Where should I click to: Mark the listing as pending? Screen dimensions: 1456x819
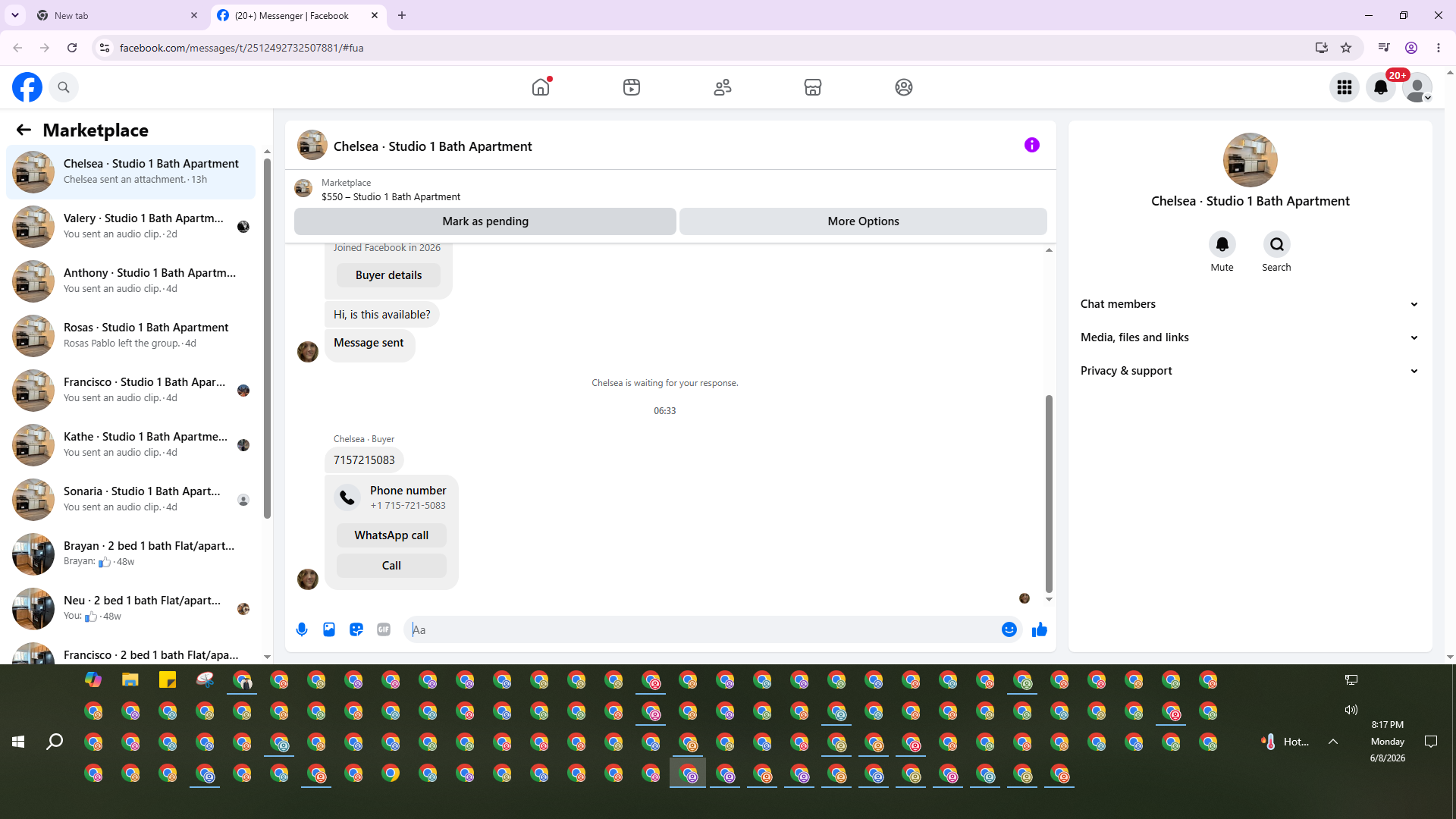tap(485, 221)
